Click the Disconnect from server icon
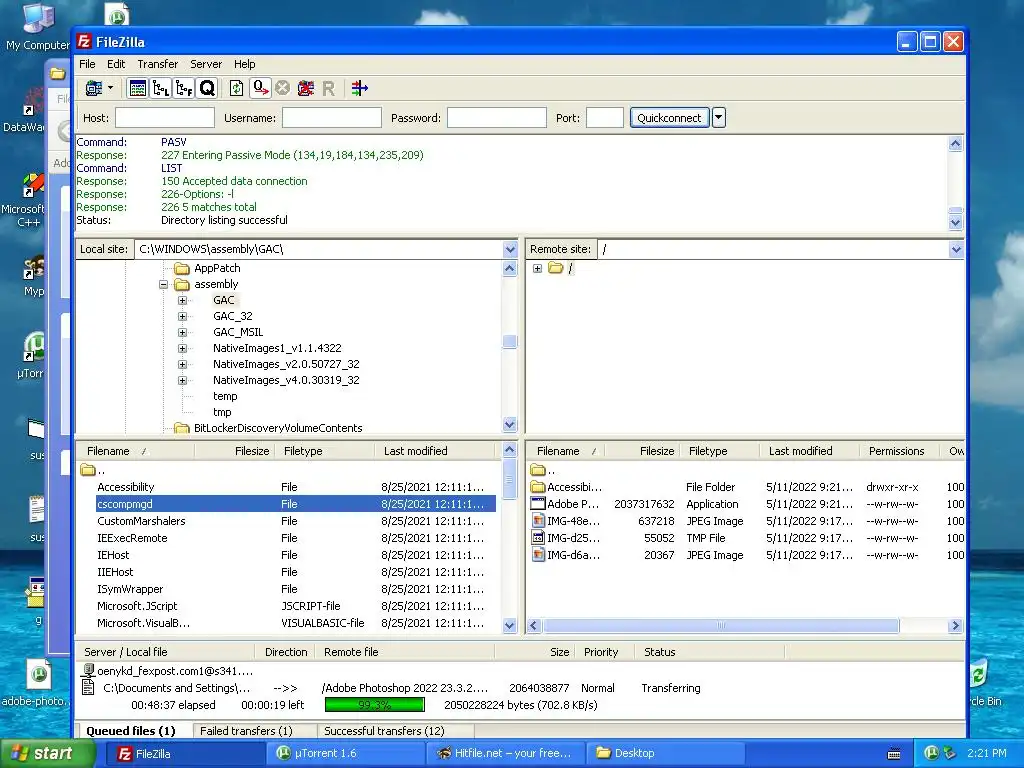Viewport: 1024px width, 768px height. (x=306, y=88)
